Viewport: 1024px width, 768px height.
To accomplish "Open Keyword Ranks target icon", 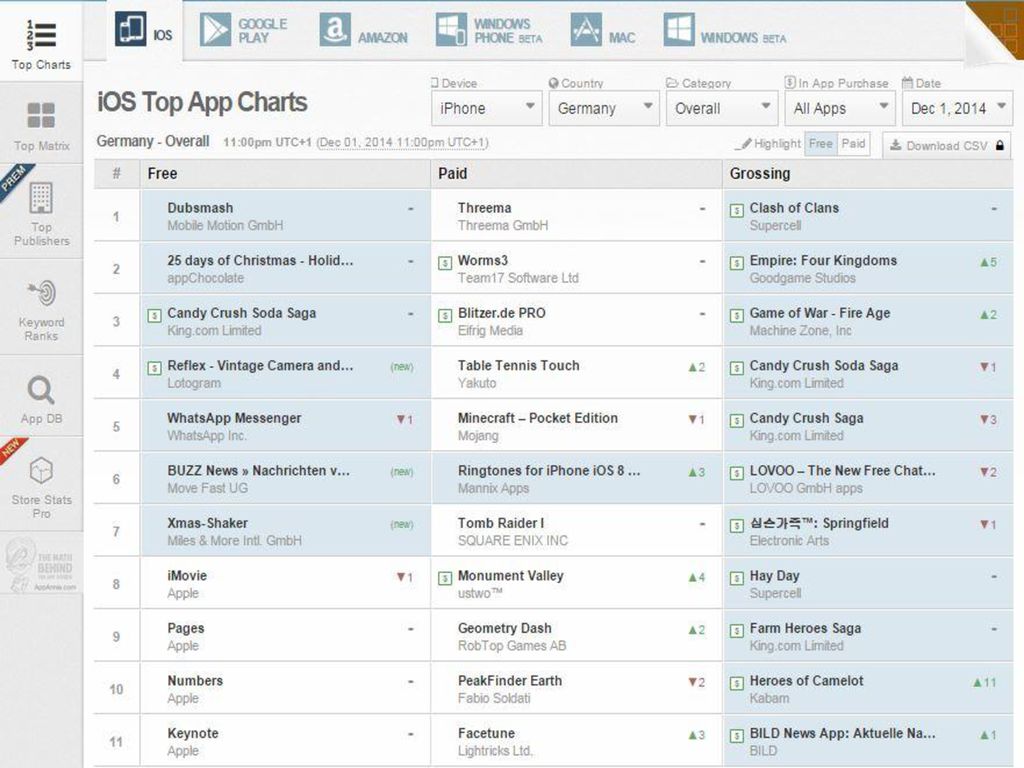I will pyautogui.click(x=42, y=293).
